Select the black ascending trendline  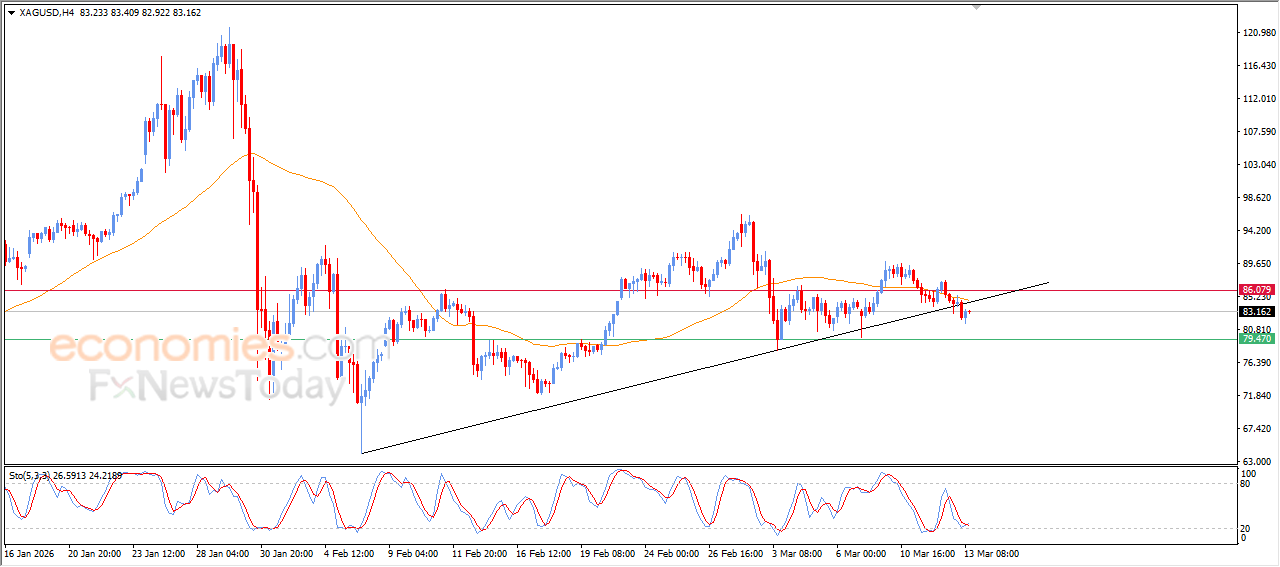pyautogui.click(x=705, y=368)
